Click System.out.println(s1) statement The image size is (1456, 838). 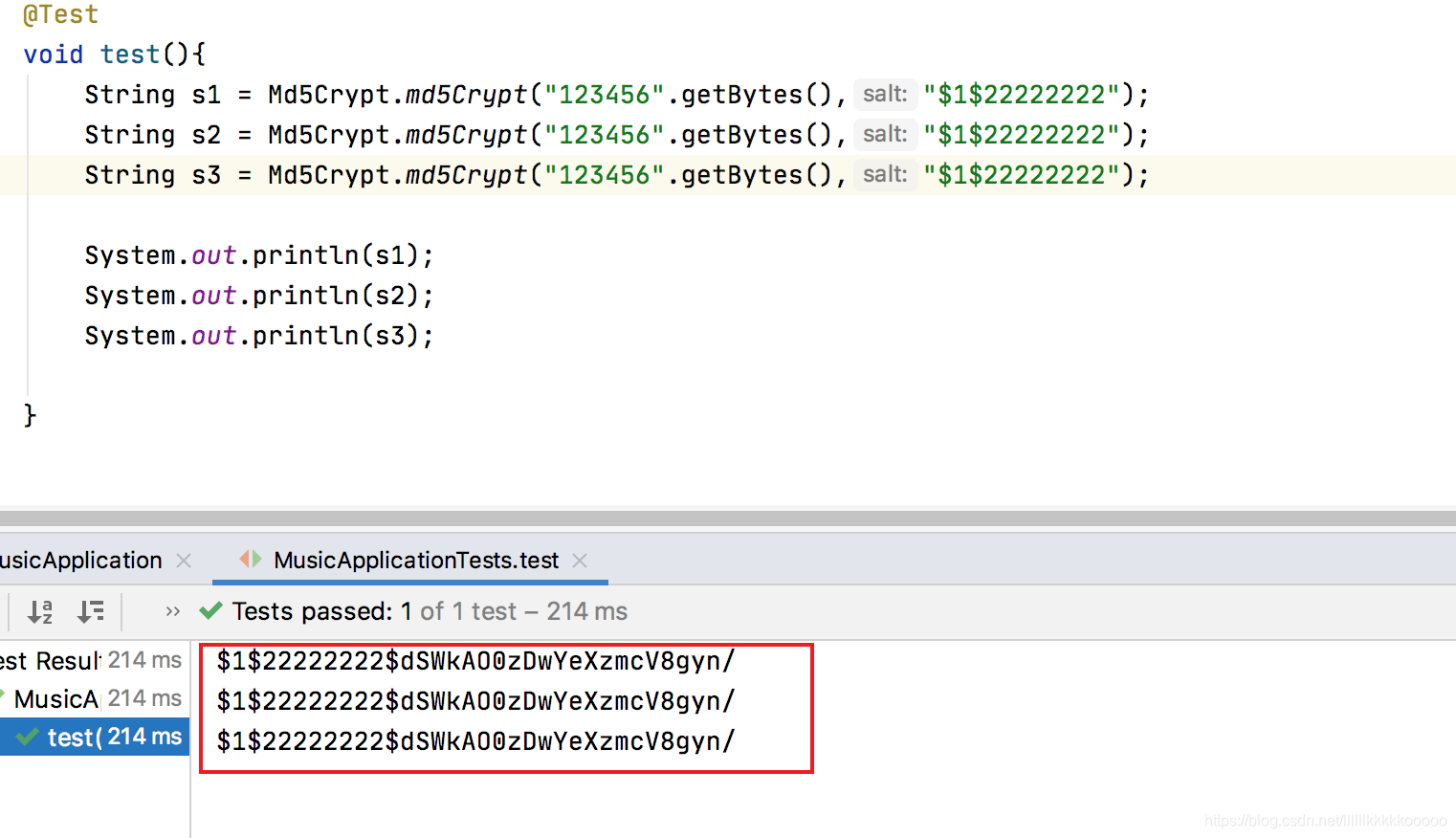point(259,255)
